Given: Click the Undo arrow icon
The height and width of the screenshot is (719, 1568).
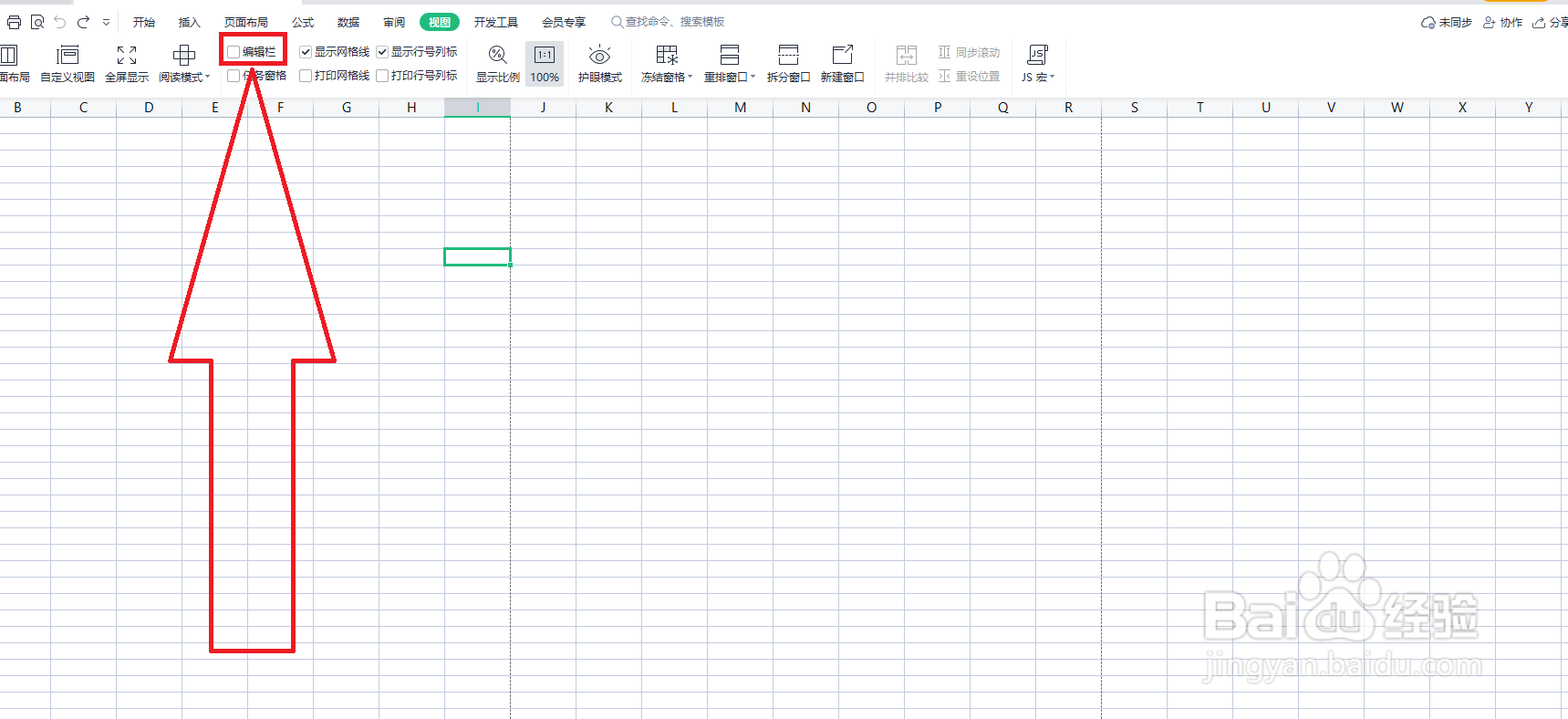Looking at the screenshot, I should (x=60, y=22).
